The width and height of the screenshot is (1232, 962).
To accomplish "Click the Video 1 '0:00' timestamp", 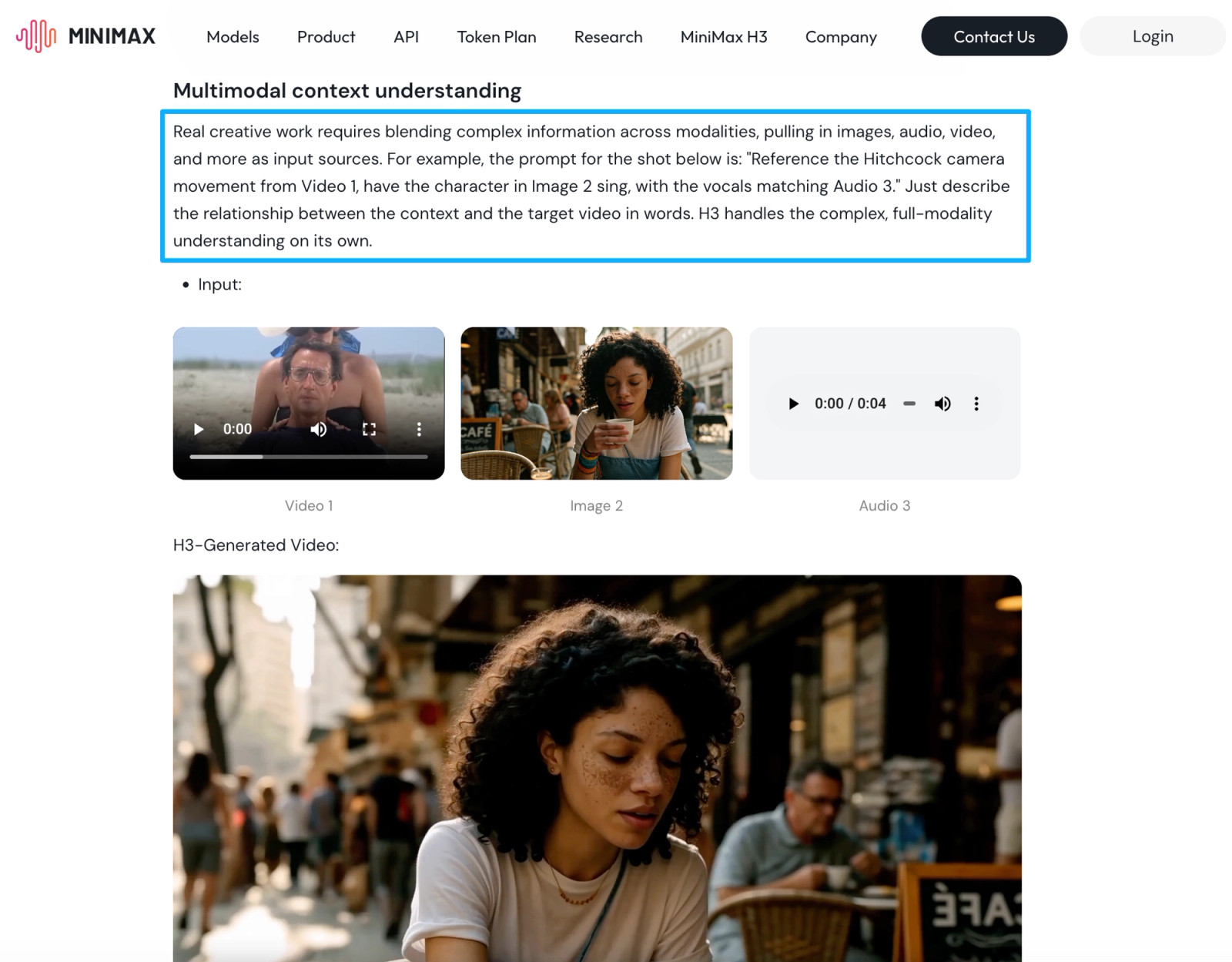I will 237,429.
